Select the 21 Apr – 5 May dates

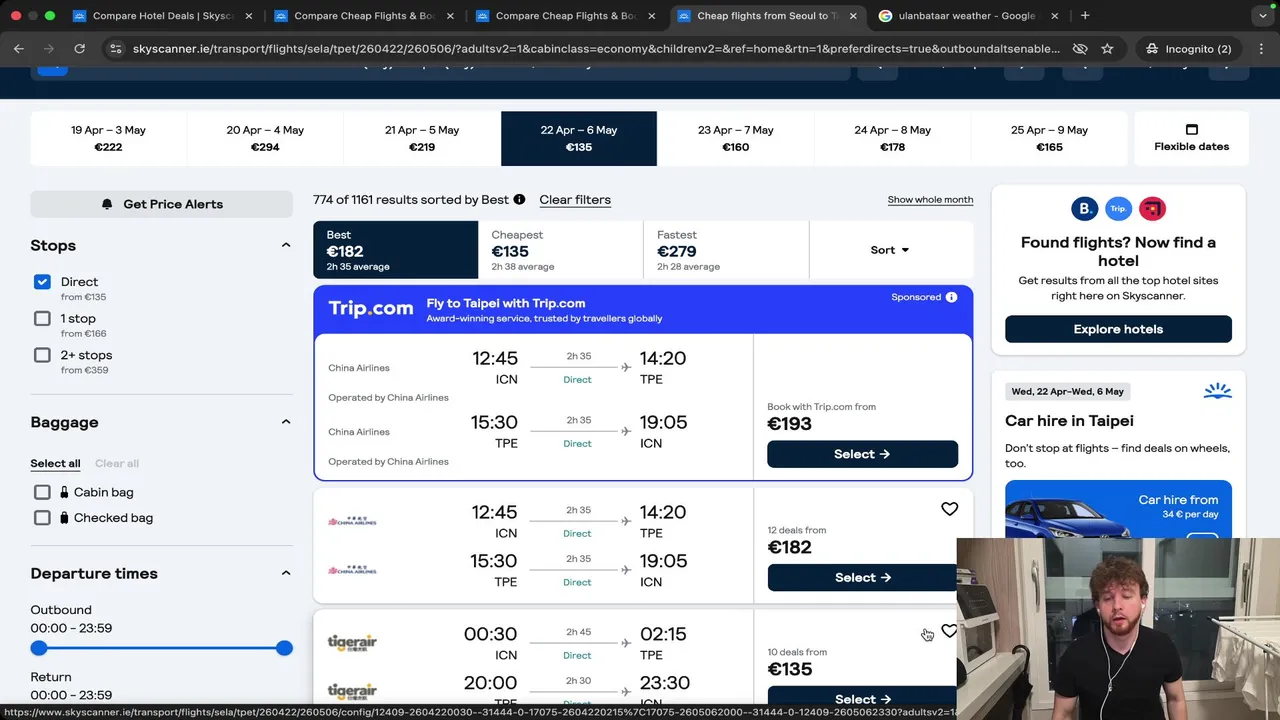(422, 138)
